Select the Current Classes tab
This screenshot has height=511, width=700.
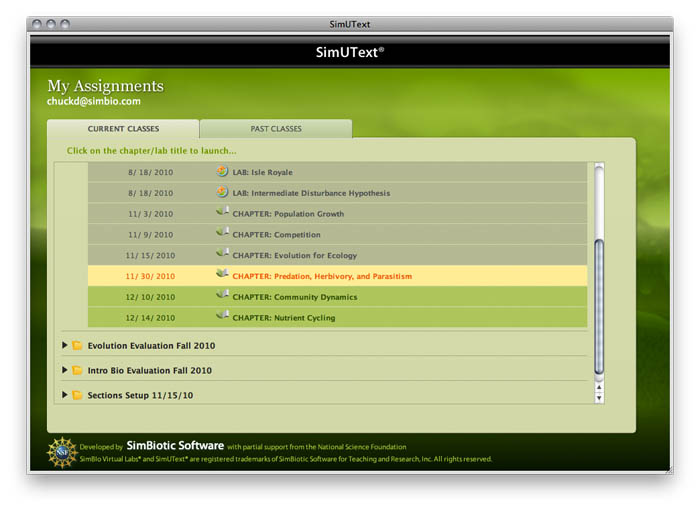pos(123,129)
